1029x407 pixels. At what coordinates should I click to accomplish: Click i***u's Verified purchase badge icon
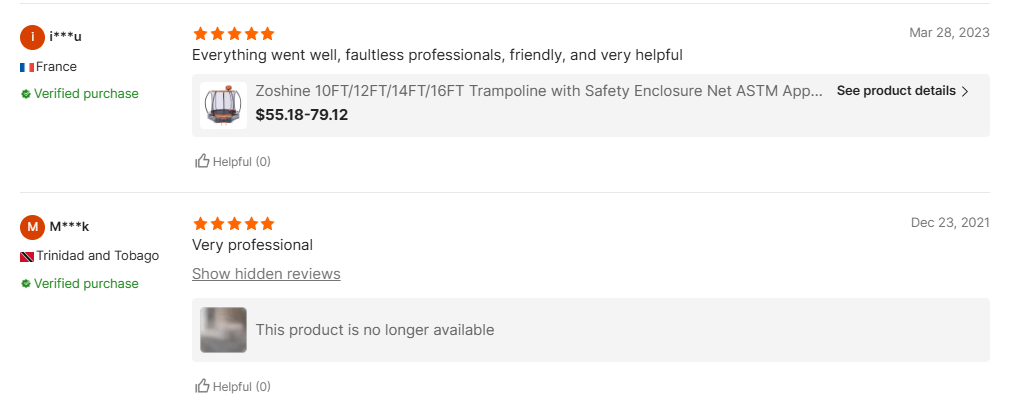[26, 94]
